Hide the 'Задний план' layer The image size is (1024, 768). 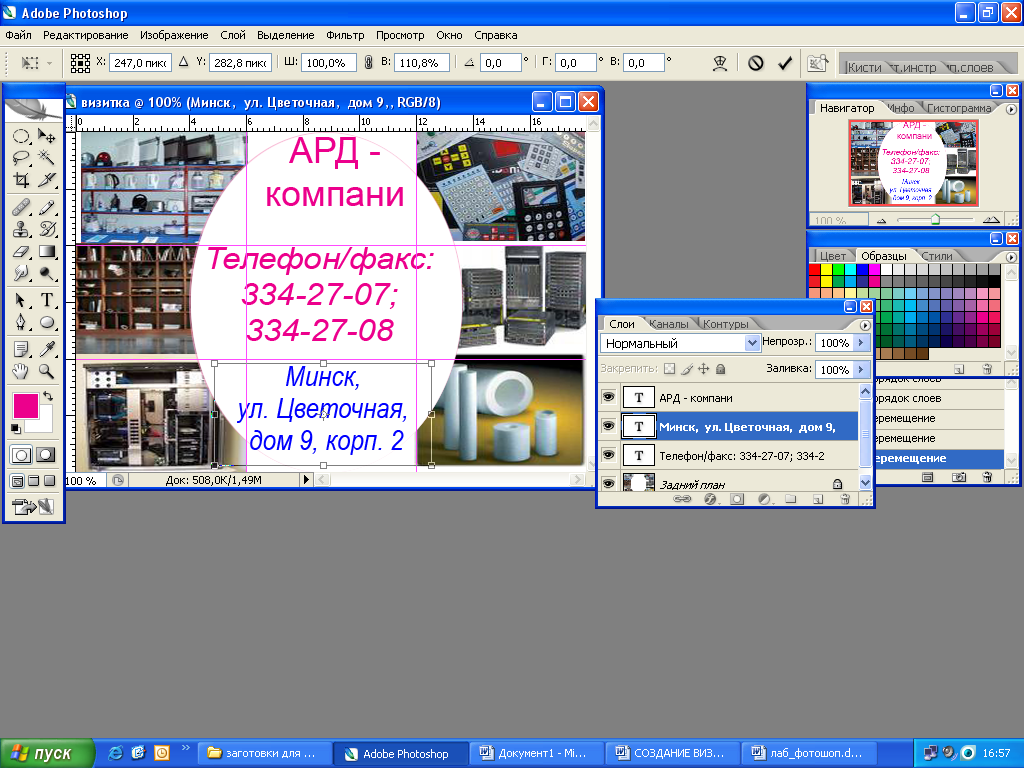tap(609, 483)
